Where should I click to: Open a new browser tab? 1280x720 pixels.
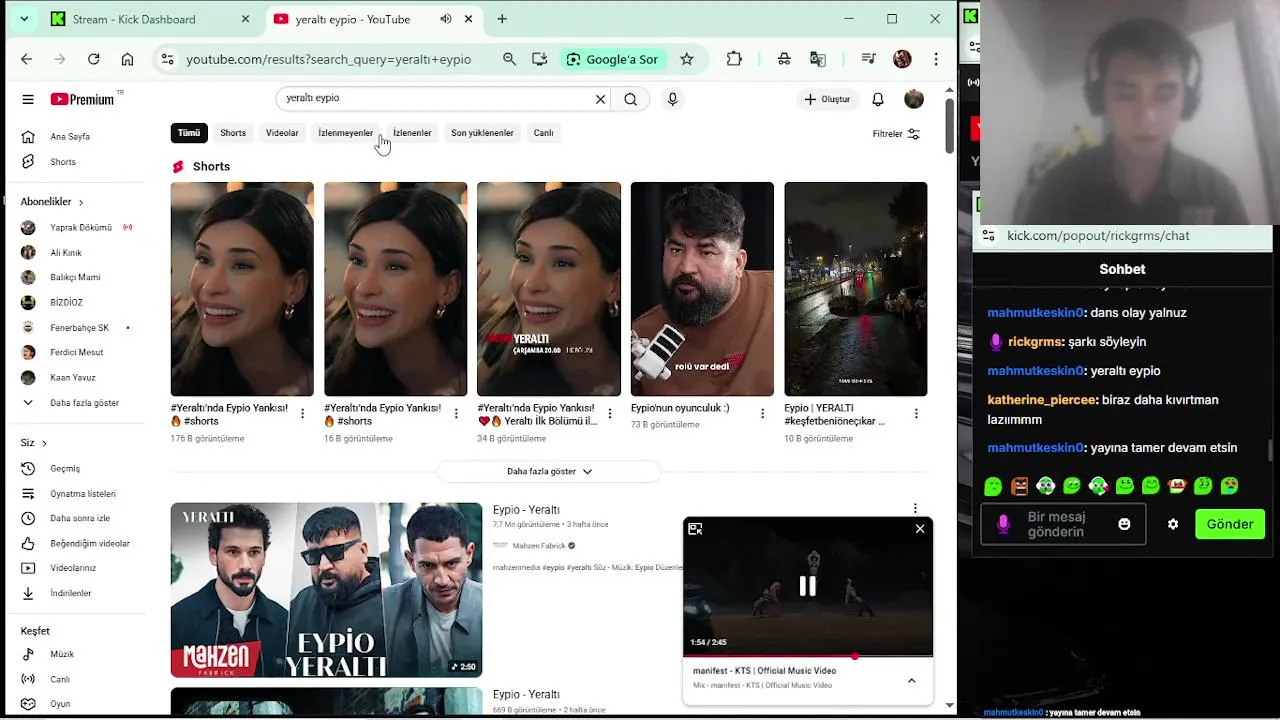pyautogui.click(x=502, y=19)
